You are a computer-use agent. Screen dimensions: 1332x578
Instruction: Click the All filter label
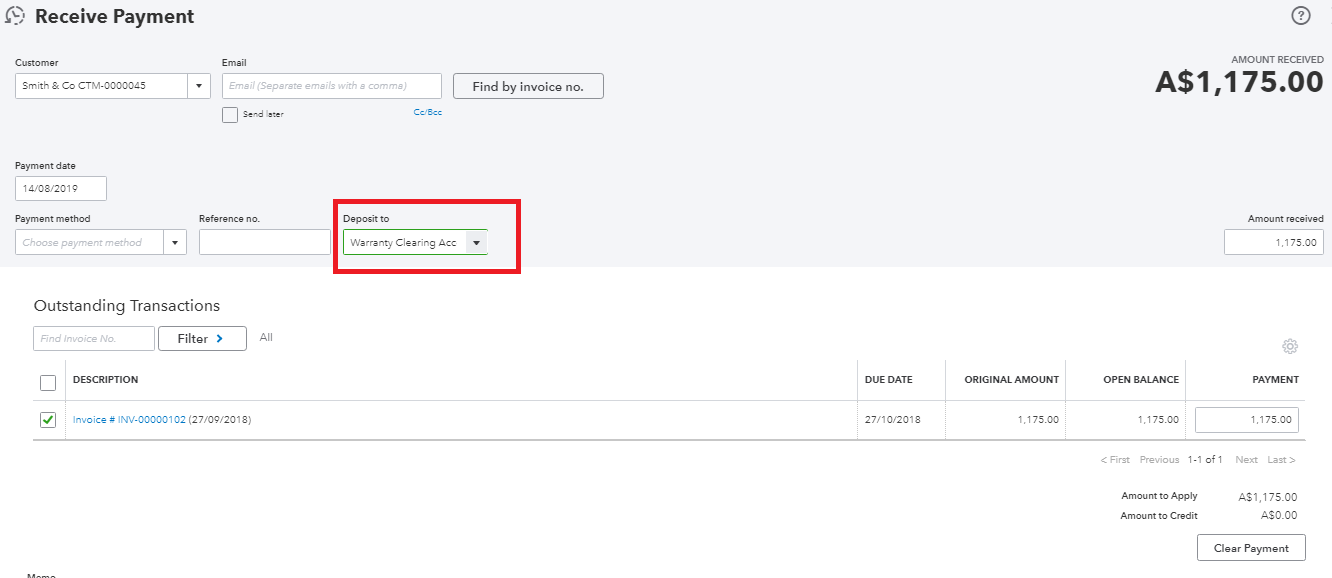click(x=266, y=338)
